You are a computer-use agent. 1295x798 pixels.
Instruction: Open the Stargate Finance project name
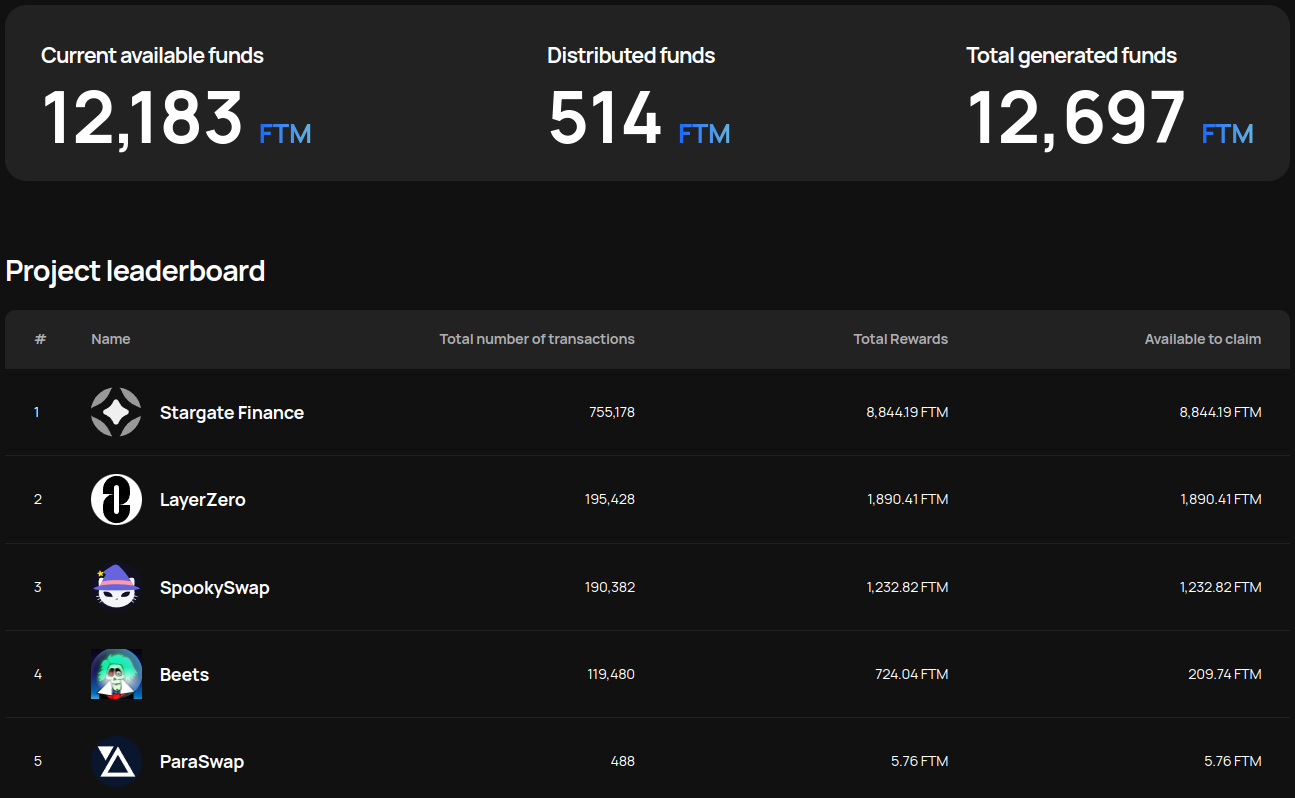click(x=232, y=412)
